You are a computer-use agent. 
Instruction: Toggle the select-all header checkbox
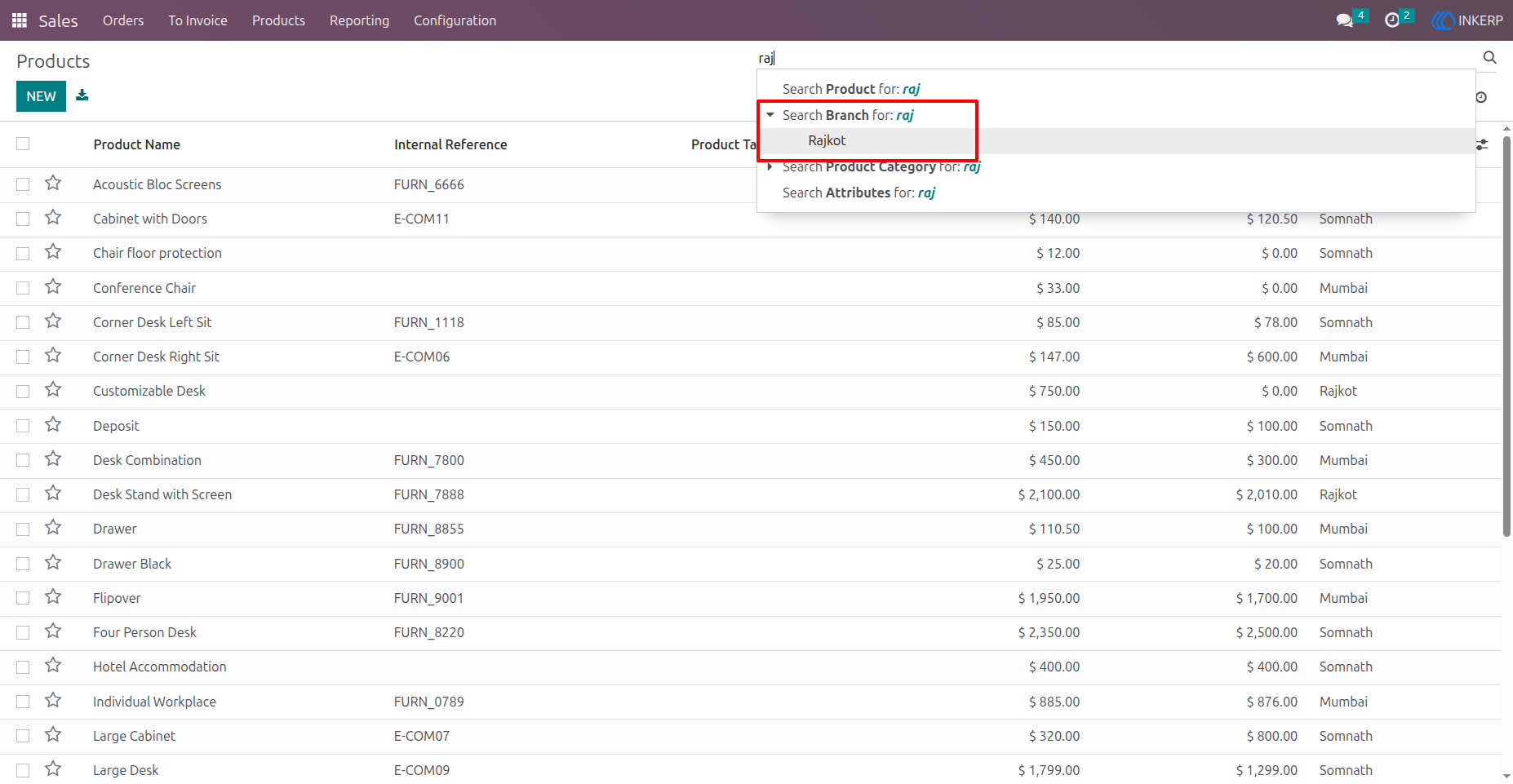pos(23,144)
